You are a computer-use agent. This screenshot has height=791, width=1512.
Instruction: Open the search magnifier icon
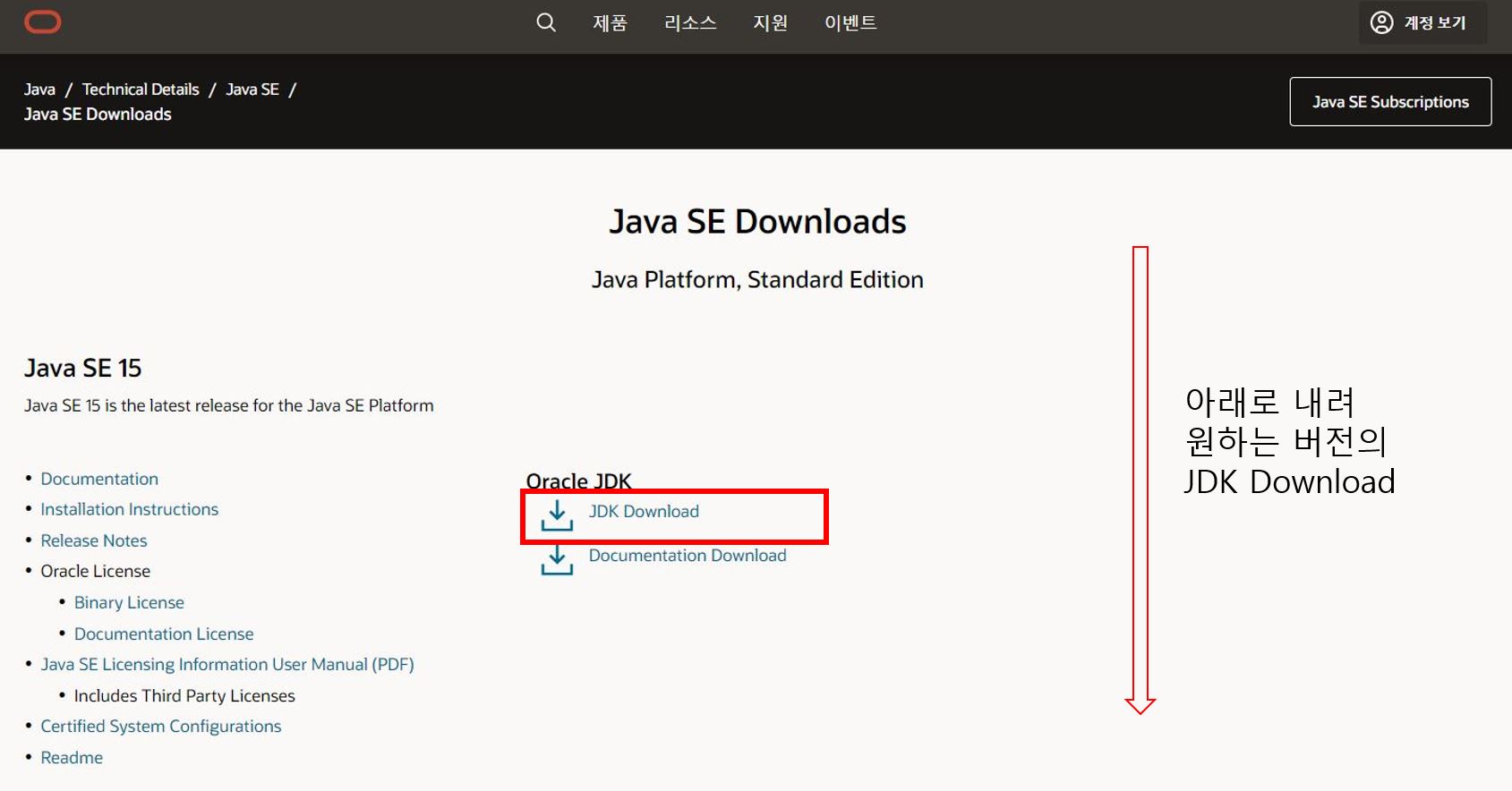click(546, 22)
